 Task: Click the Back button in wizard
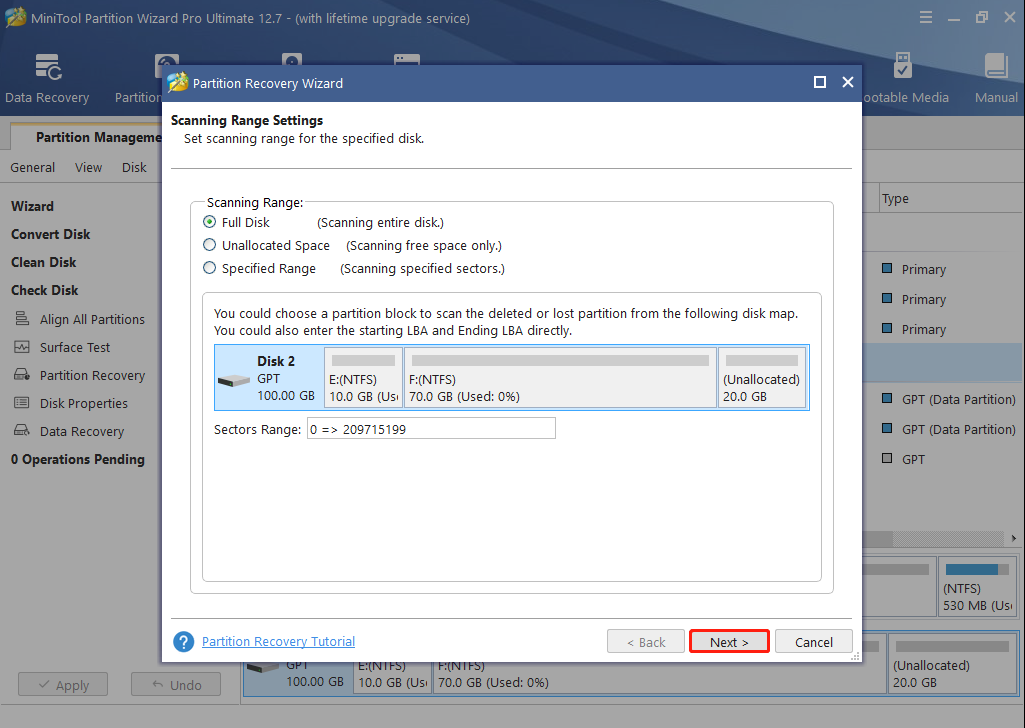coord(646,642)
